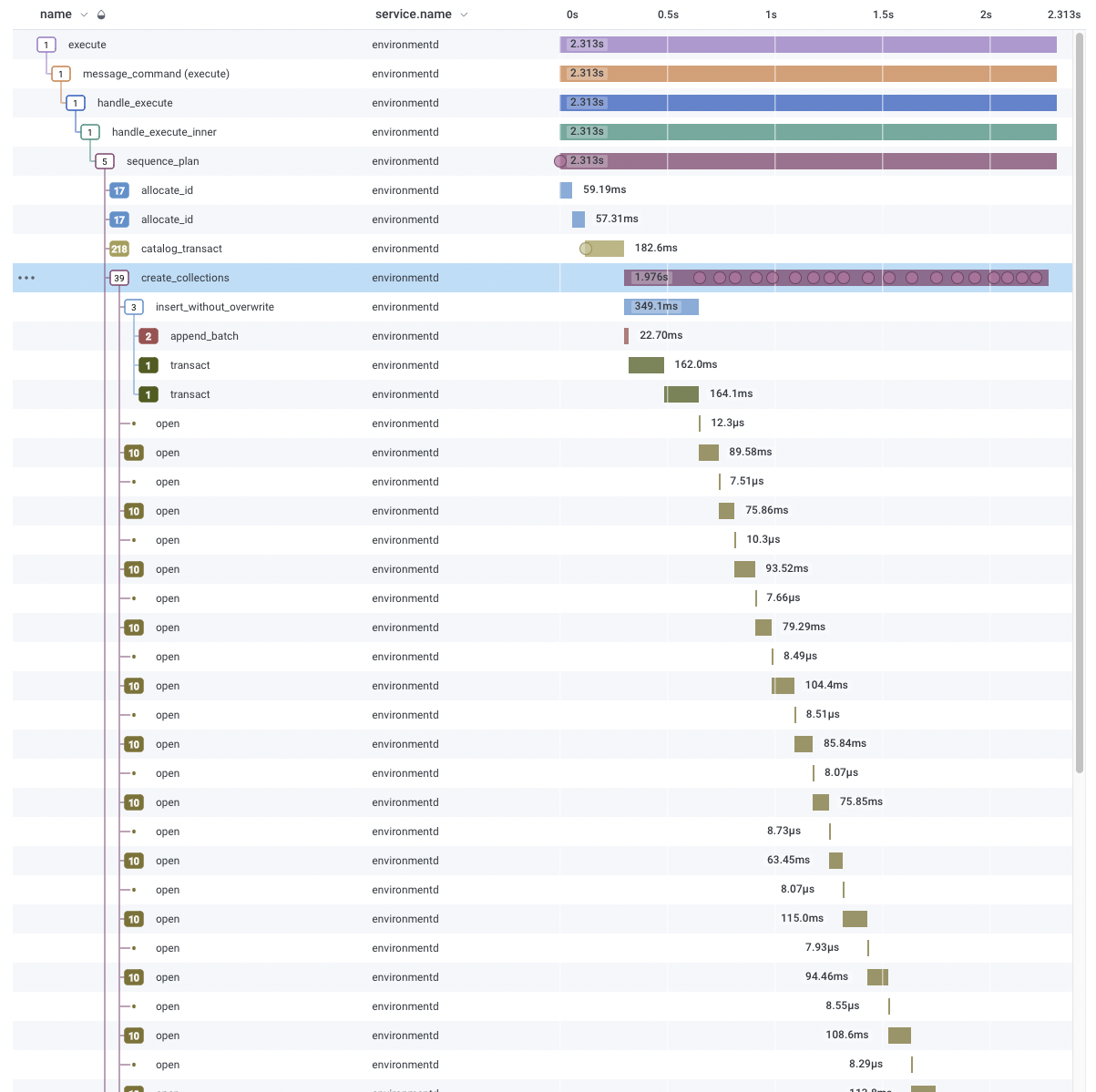
Task: Click the event marker on sequence_plan span bar
Action: click(x=559, y=160)
